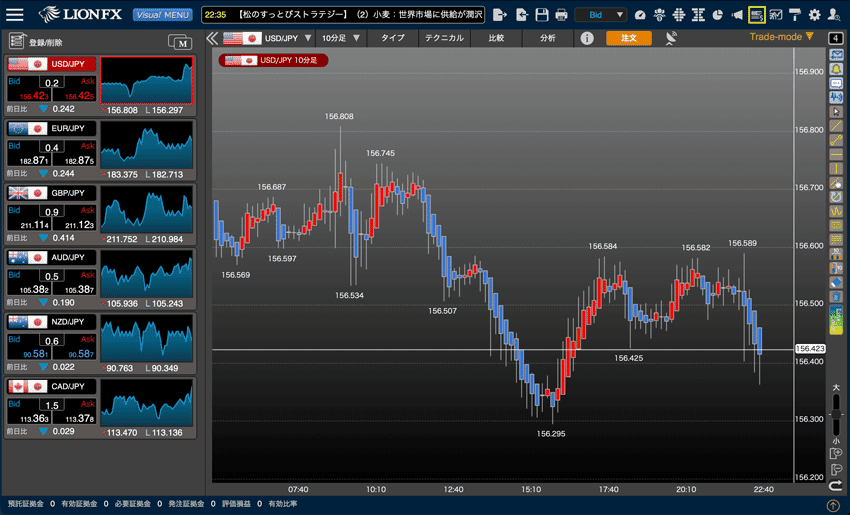Toggle the M multi-window icon
Screen dimensions: 850x515
coord(180,42)
